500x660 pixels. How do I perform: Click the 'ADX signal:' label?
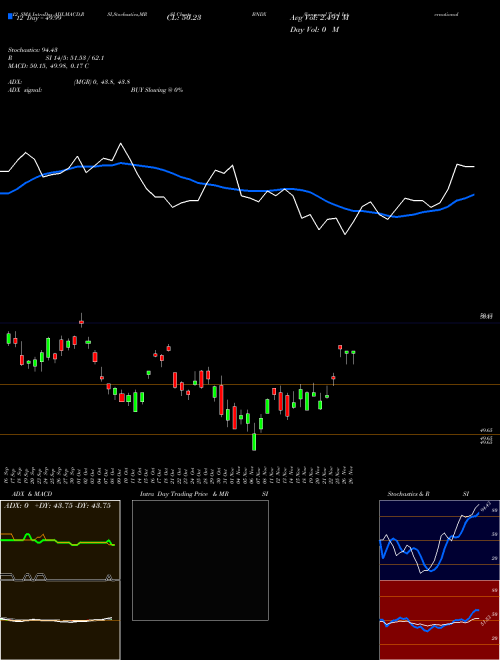point(25,90)
